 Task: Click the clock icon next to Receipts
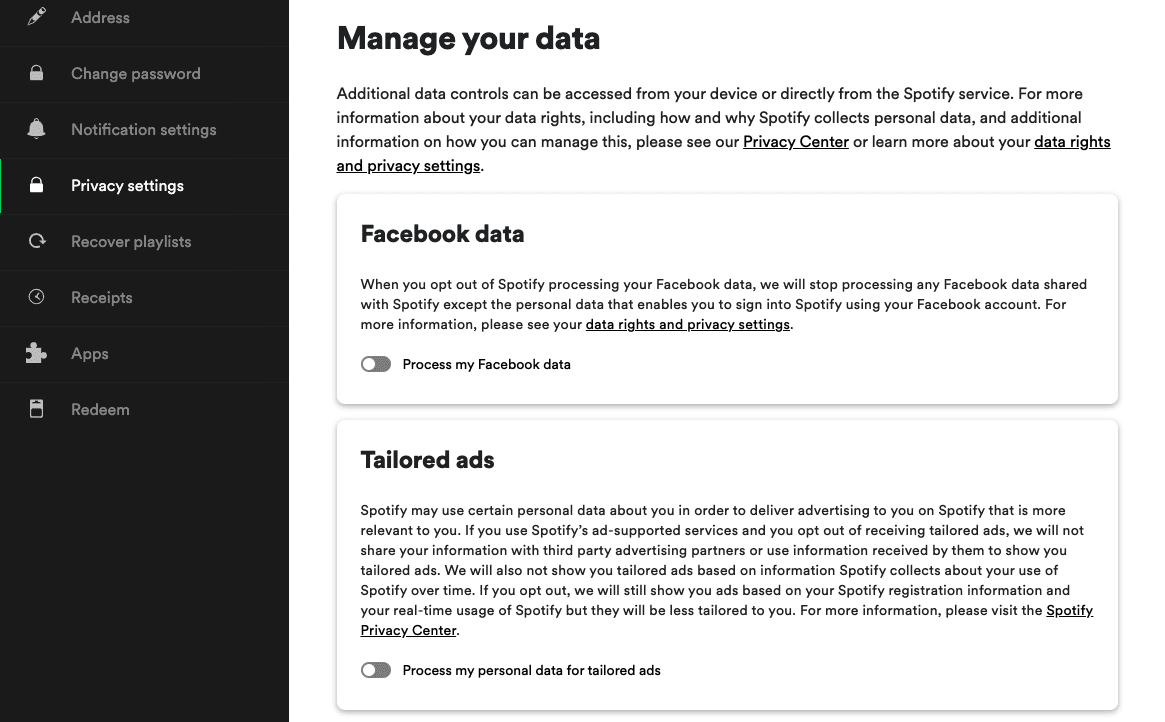click(37, 297)
